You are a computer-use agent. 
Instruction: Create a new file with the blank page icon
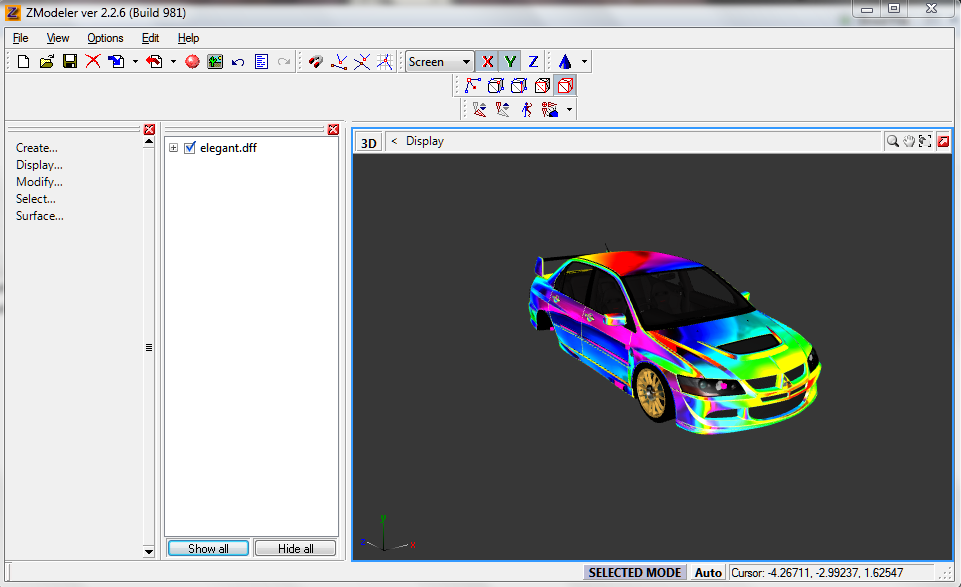[23, 61]
